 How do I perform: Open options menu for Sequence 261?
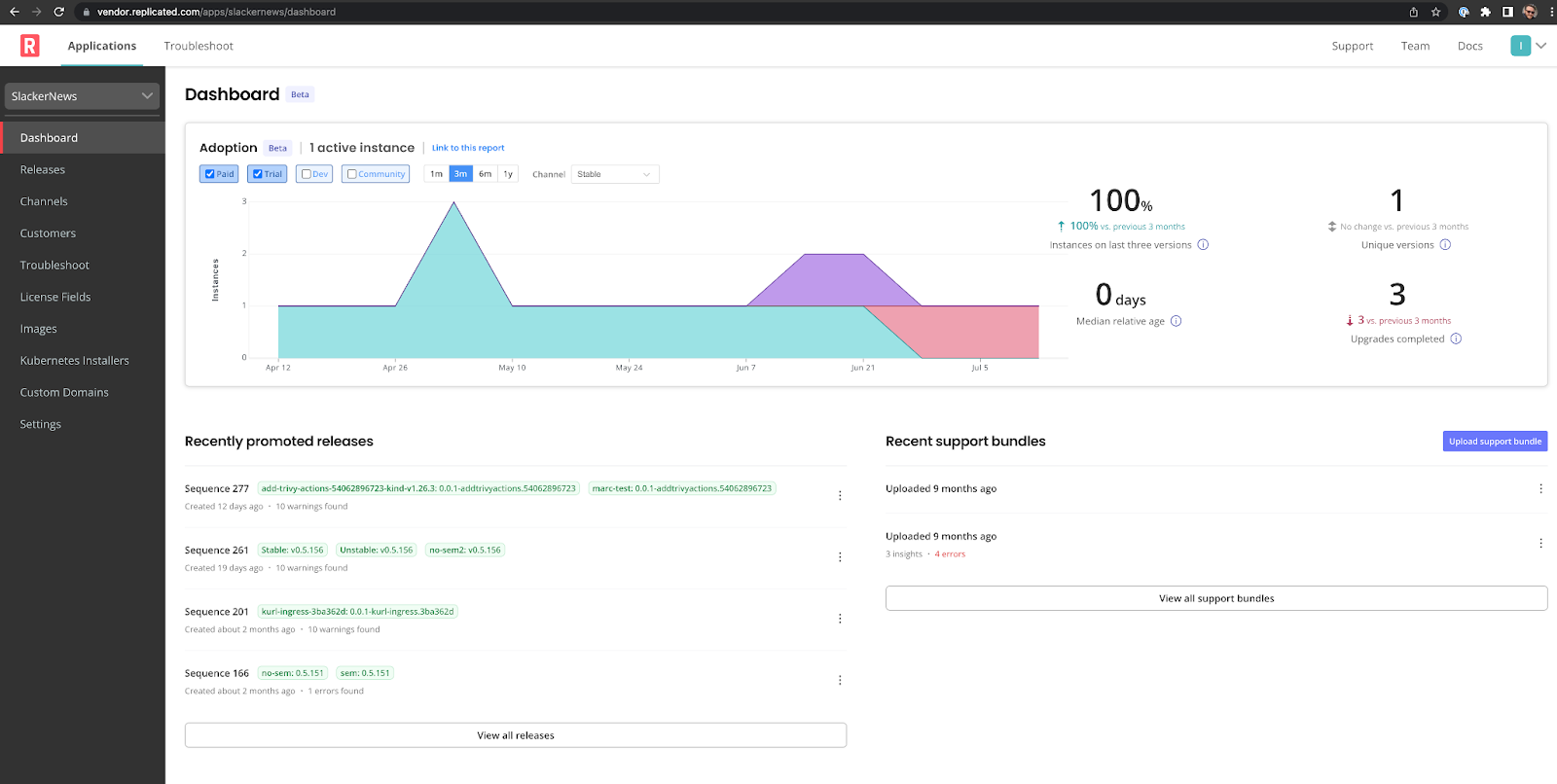pyautogui.click(x=840, y=557)
